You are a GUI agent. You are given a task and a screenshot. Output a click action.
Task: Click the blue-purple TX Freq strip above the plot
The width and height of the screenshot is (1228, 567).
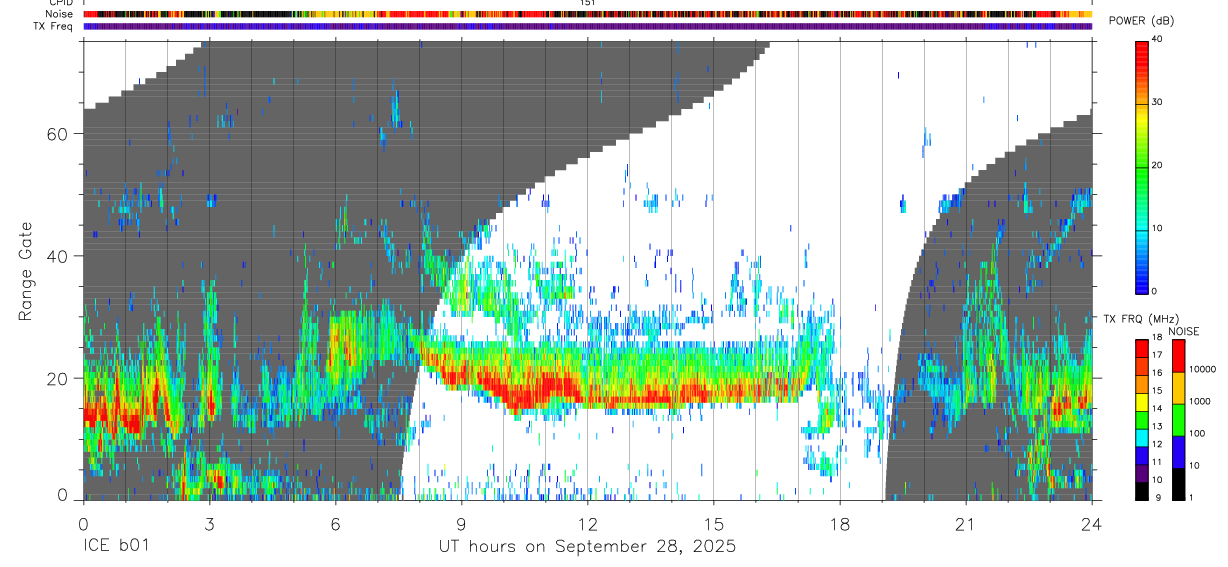588,26
